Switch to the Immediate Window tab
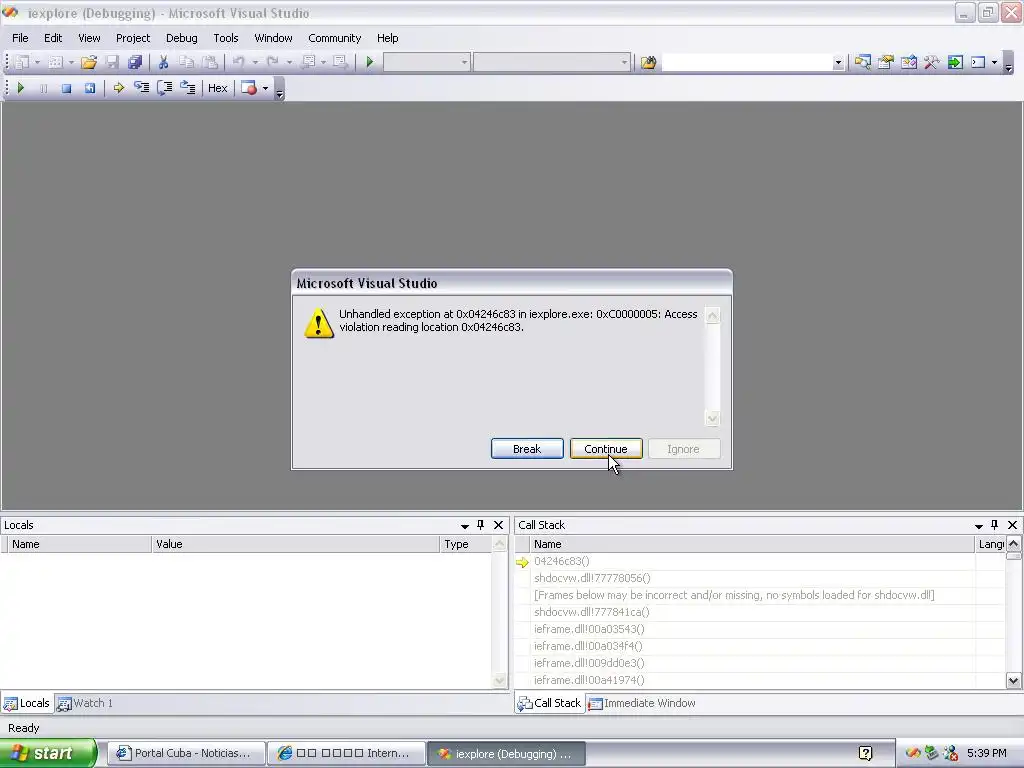Screen dimensions: 1024x768 642,703
